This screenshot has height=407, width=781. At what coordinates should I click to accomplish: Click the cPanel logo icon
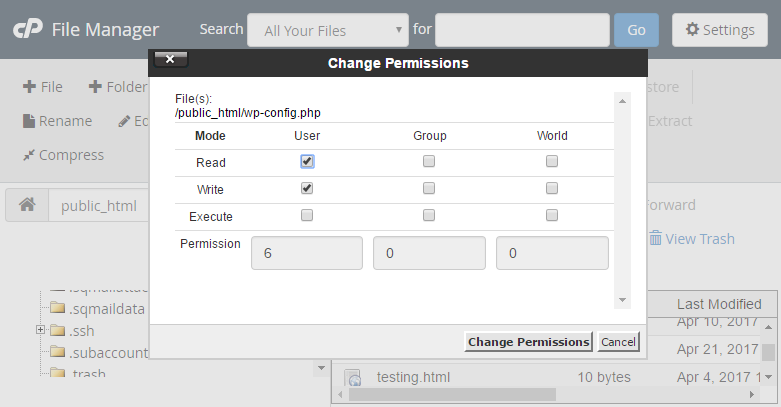tap(27, 30)
